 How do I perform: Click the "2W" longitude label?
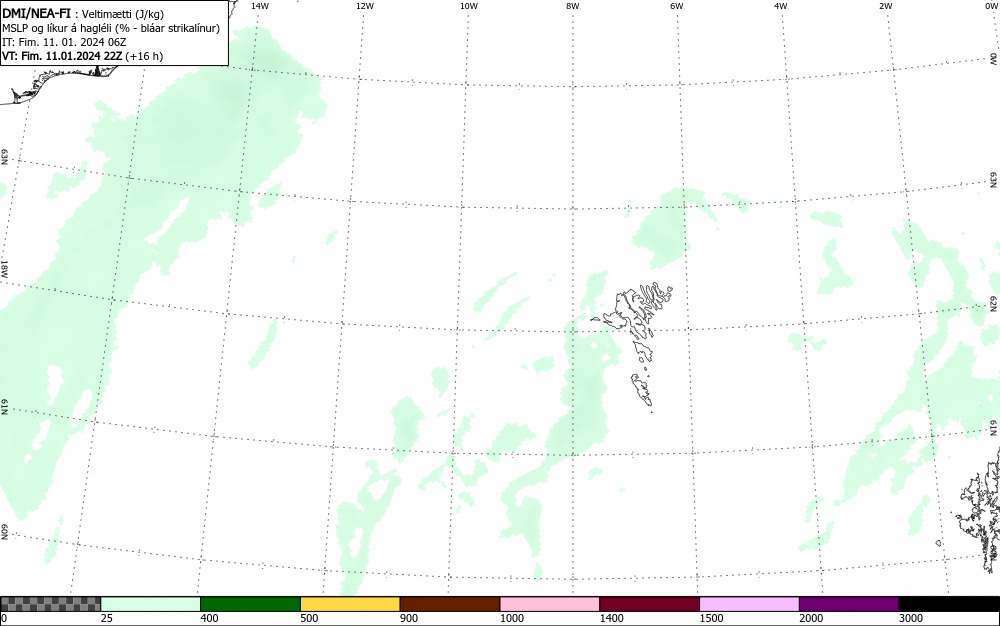[x=885, y=6]
